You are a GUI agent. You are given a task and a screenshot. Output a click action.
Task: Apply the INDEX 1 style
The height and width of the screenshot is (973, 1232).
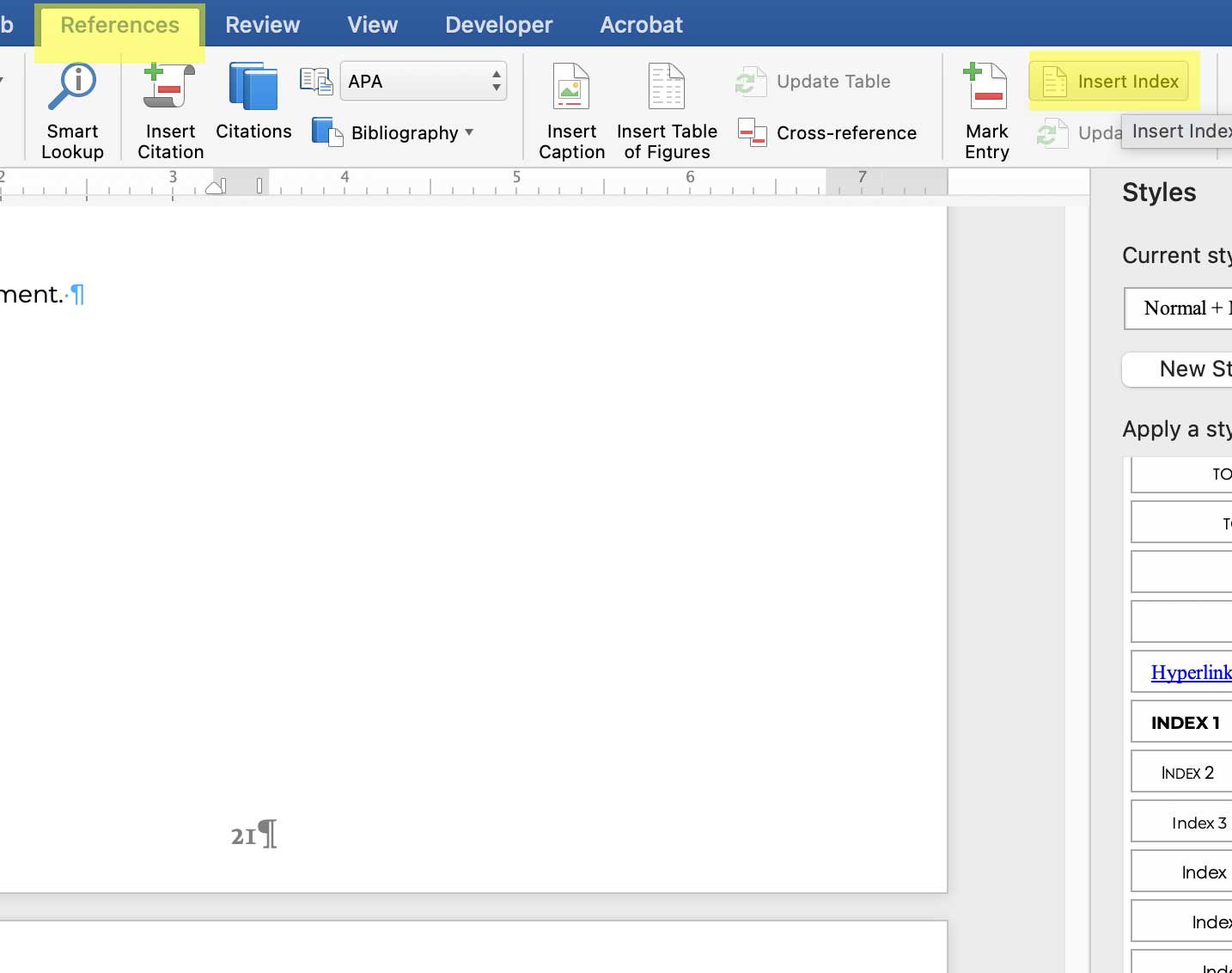tap(1185, 723)
